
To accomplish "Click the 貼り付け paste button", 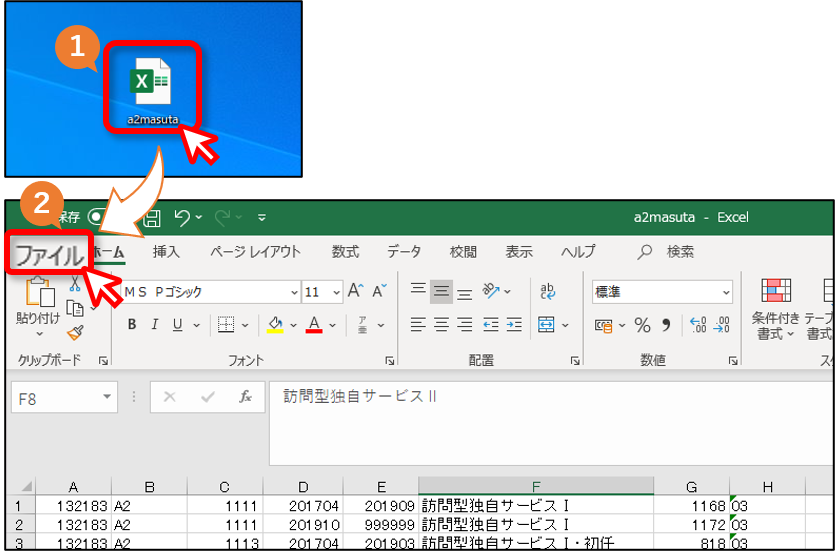I will [38, 306].
